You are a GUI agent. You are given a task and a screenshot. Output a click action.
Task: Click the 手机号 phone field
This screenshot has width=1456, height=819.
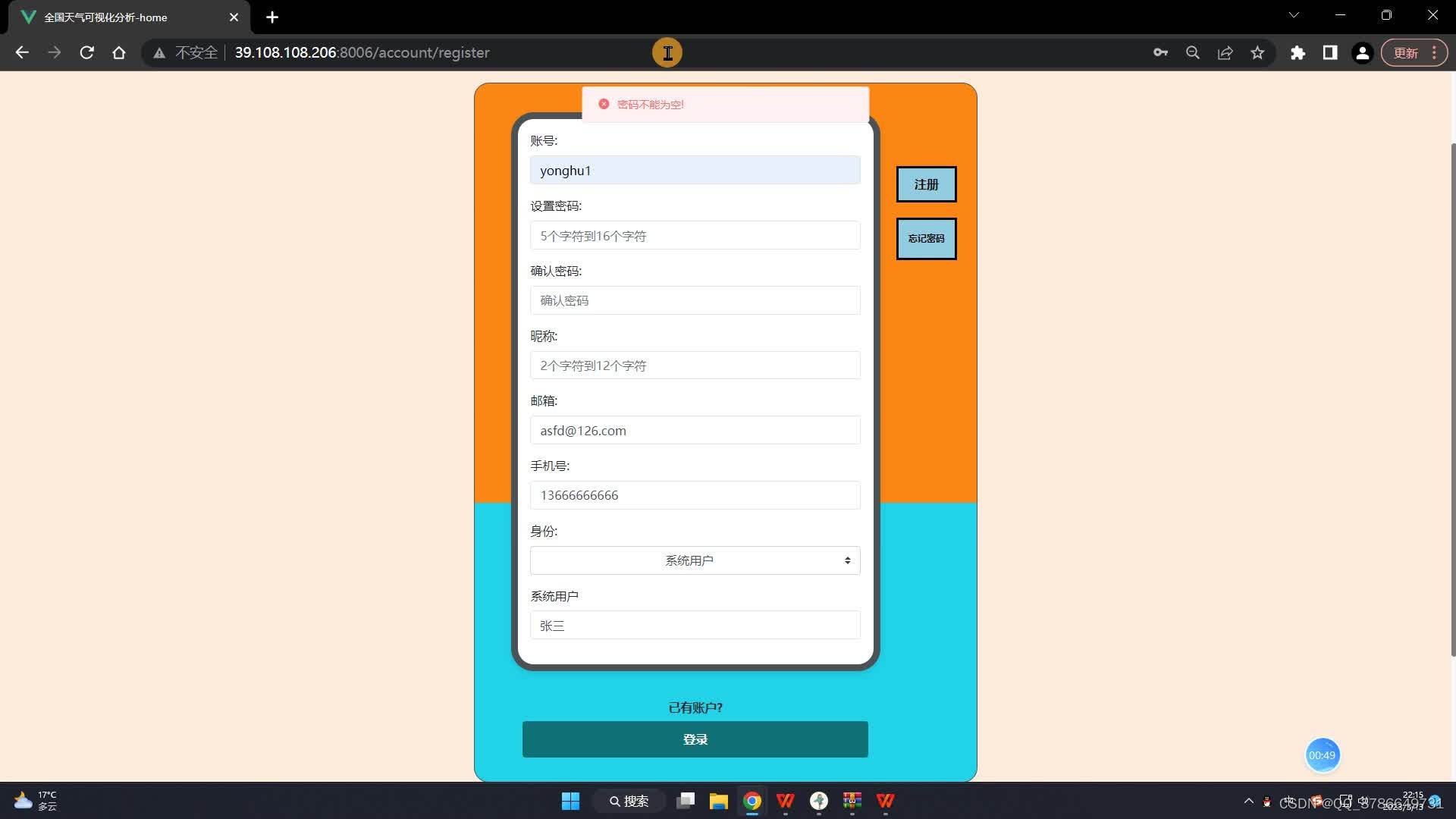click(x=695, y=495)
